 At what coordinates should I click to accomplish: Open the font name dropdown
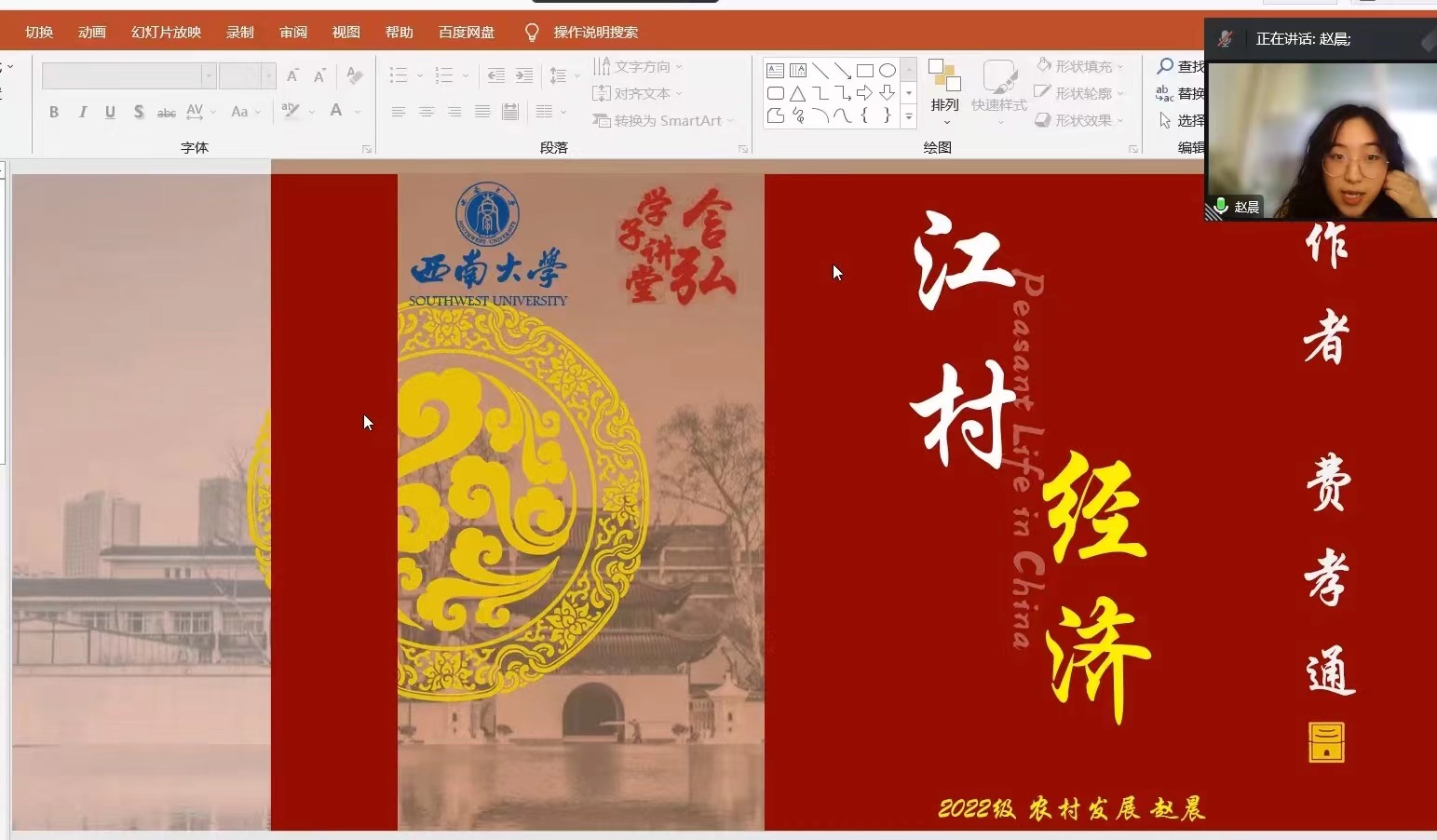point(209,75)
